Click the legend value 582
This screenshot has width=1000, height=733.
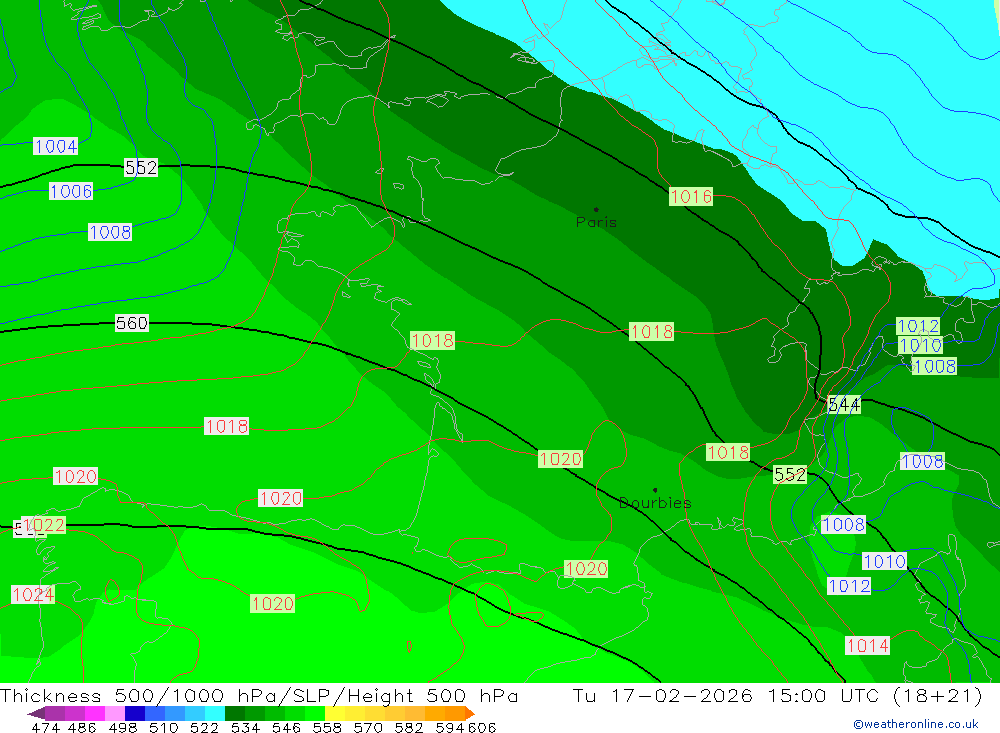[x=409, y=728]
